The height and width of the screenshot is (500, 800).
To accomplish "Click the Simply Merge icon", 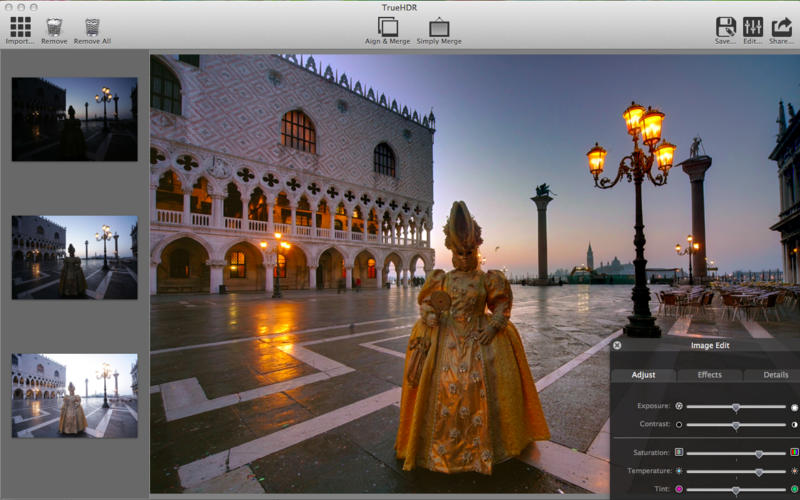I will (x=439, y=27).
